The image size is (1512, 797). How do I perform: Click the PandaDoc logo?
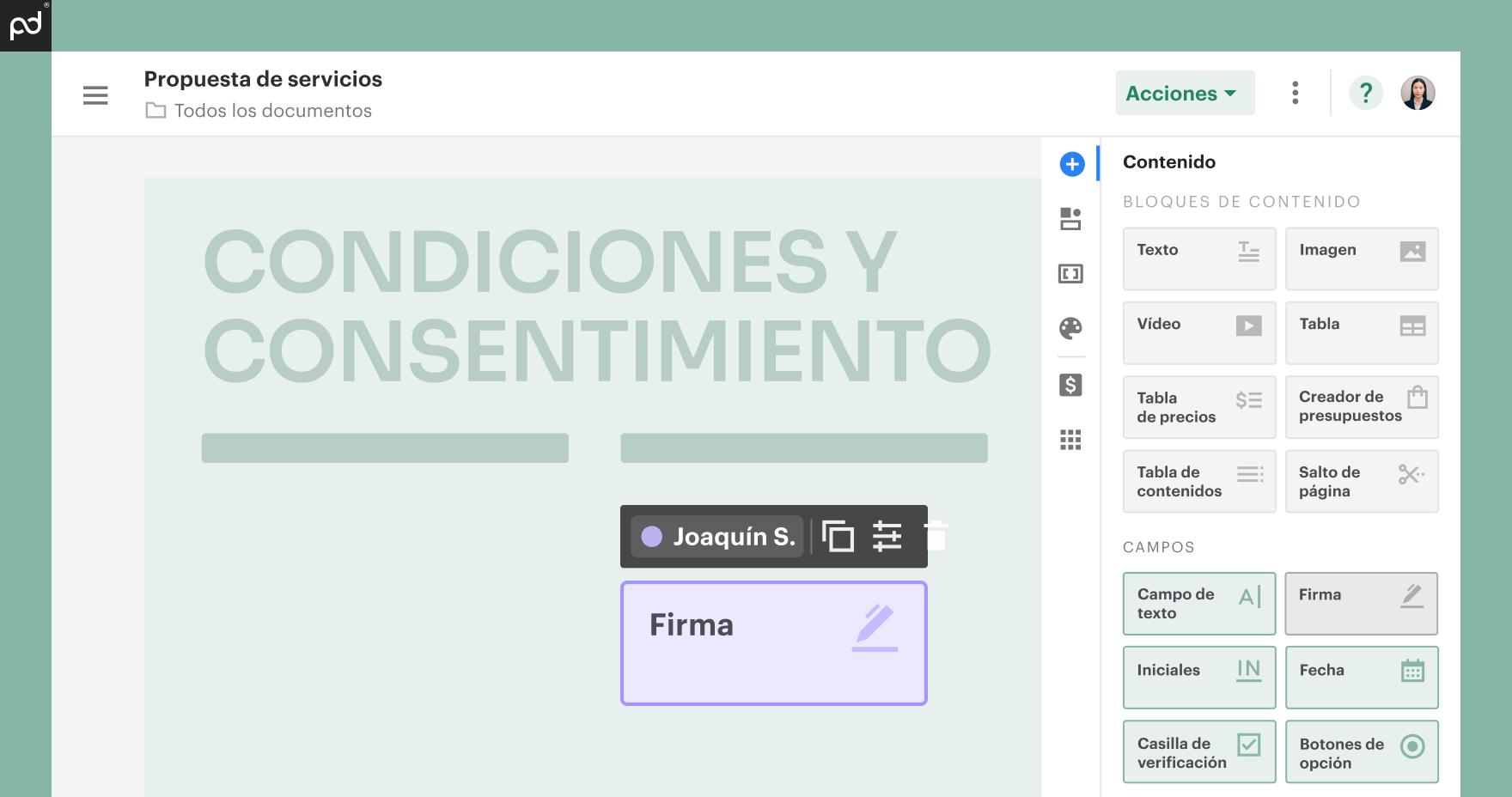click(26, 26)
